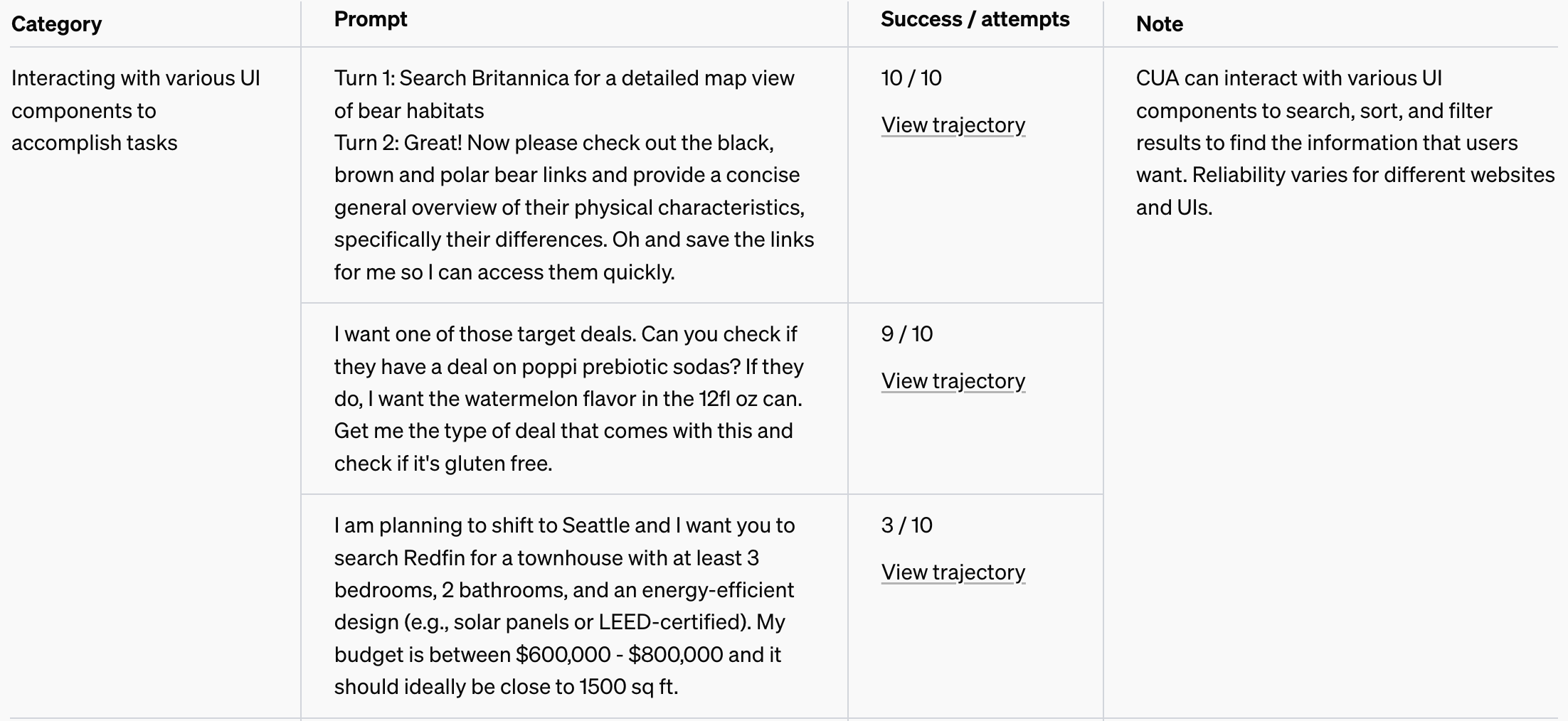Click the Note column header

point(1159,24)
